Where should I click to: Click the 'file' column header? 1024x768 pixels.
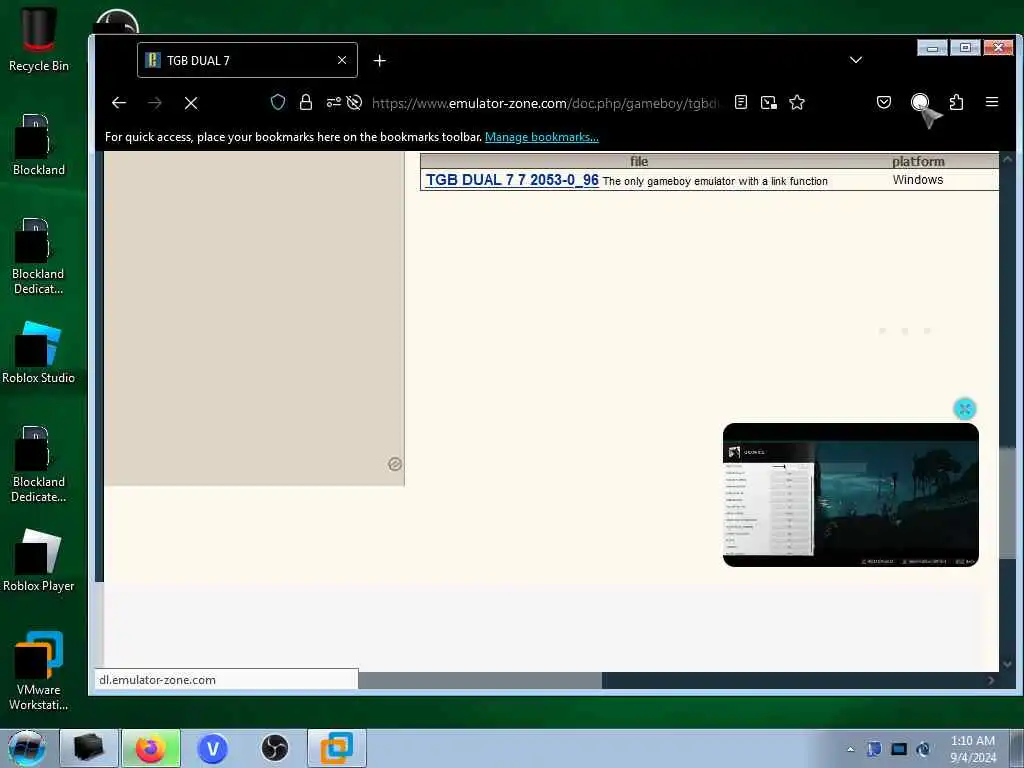point(639,161)
